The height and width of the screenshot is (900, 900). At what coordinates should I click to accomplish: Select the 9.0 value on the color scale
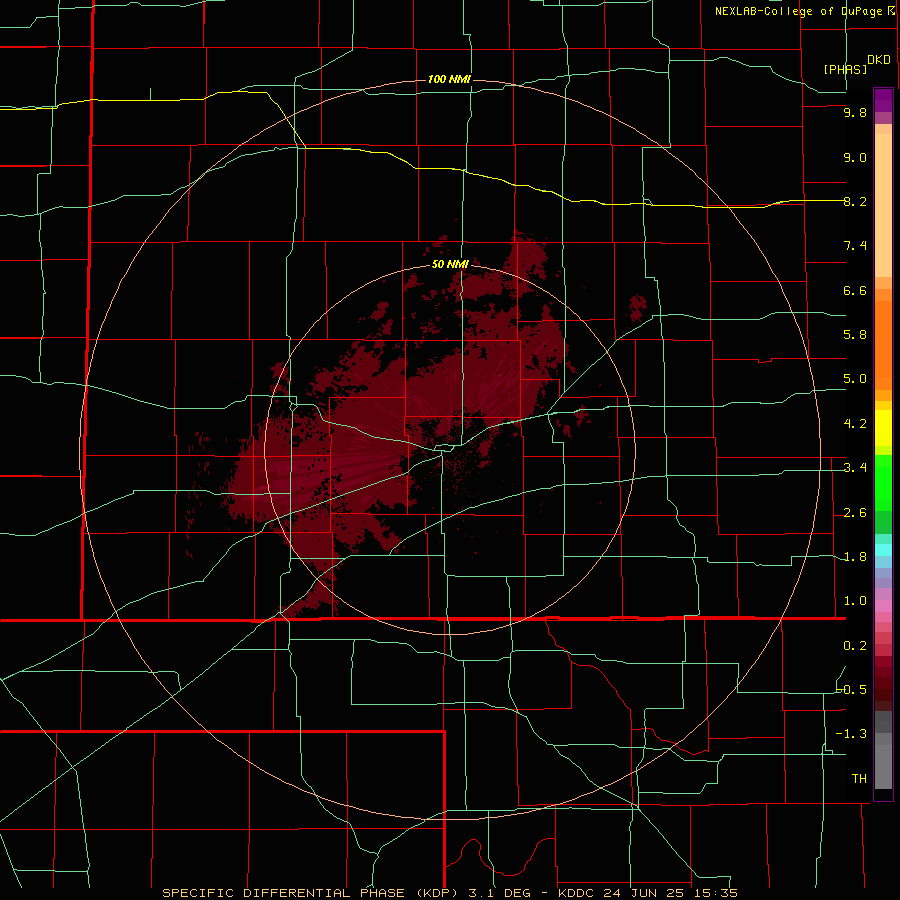[855, 157]
